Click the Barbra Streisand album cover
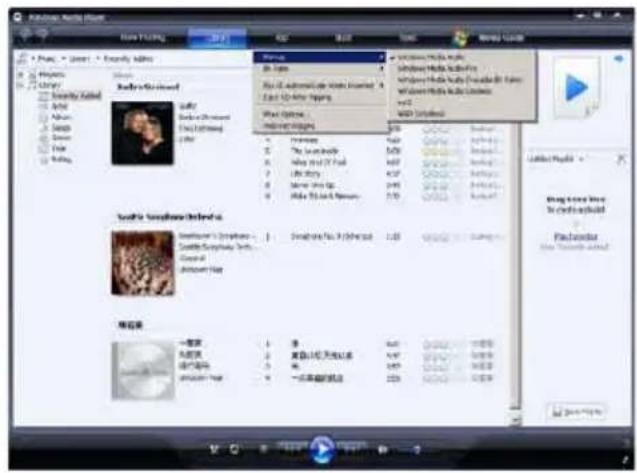Screen dimensions: 637x473 pyautogui.click(x=142, y=133)
